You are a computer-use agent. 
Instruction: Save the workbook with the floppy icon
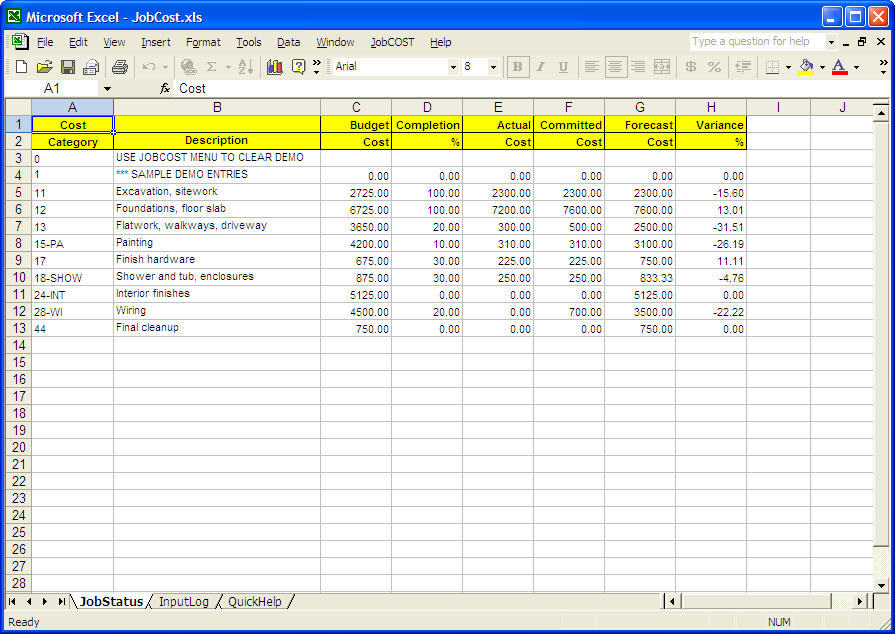pyautogui.click(x=68, y=67)
